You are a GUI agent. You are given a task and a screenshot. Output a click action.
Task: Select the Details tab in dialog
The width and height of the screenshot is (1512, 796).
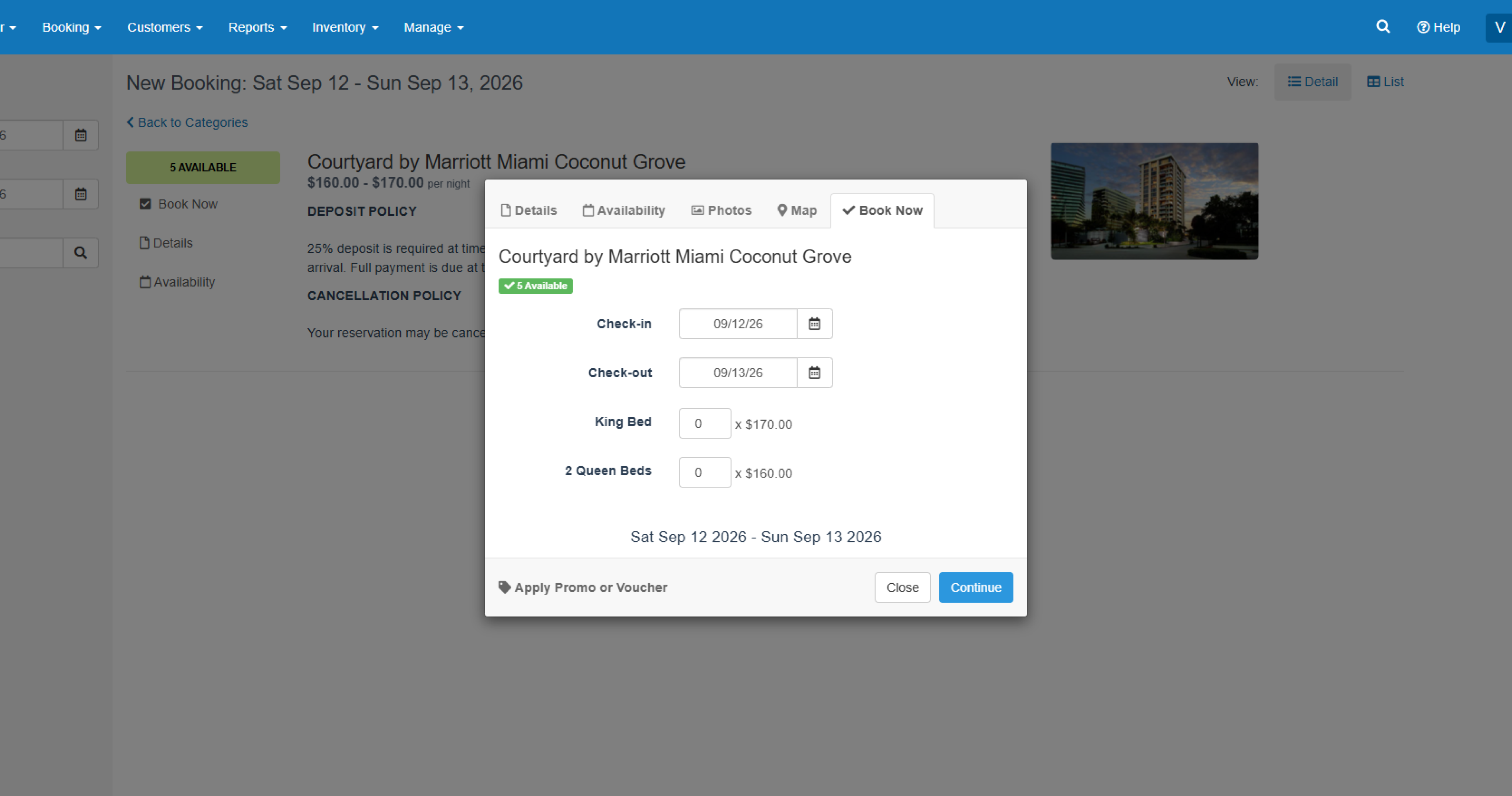[x=529, y=210]
